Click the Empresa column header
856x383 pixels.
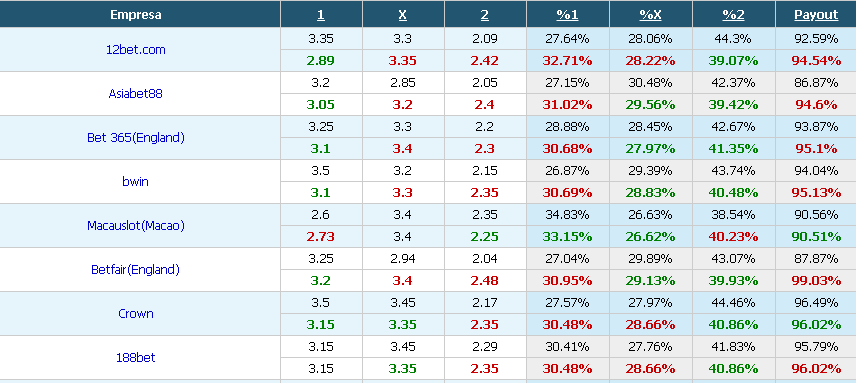click(135, 15)
